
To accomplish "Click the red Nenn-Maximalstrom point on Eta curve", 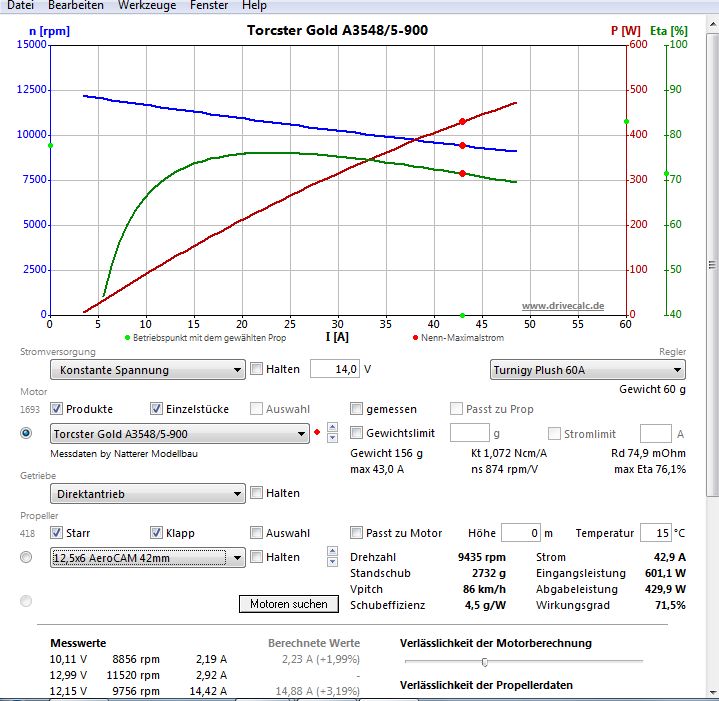I will [462, 173].
